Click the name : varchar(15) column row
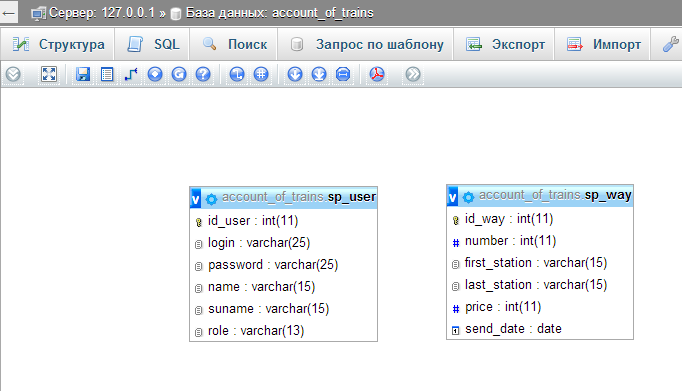 coord(284,287)
